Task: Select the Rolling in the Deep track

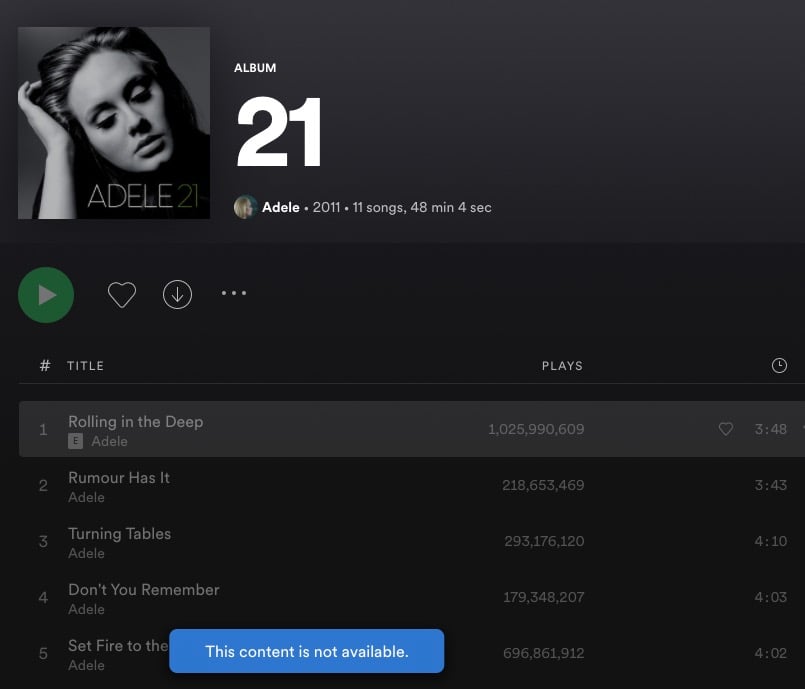Action: point(135,422)
